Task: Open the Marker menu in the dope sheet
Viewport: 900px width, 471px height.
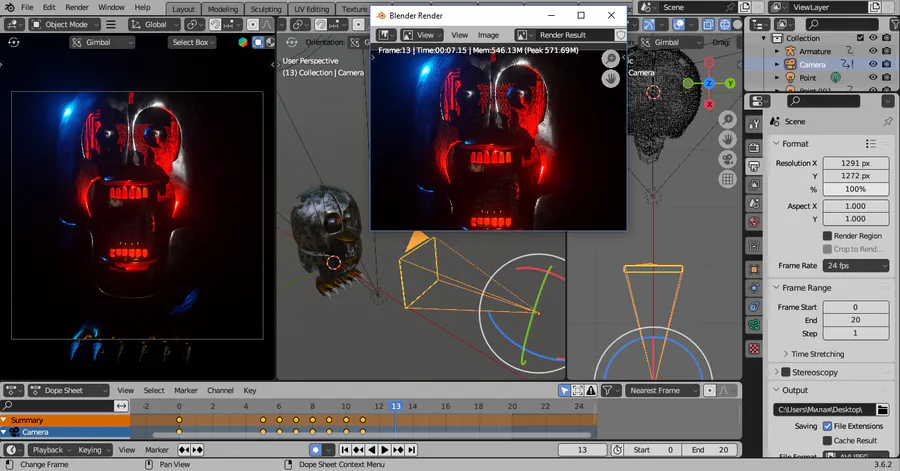Action: coord(186,390)
